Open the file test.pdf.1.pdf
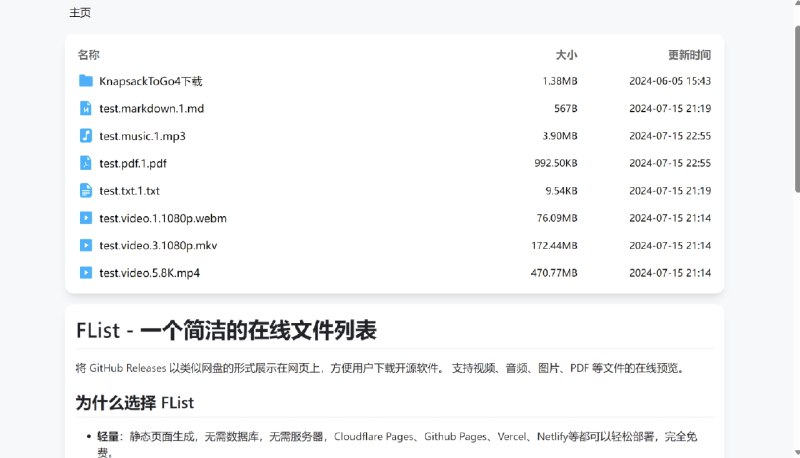Screen dimensions: 800x458 click(133, 164)
